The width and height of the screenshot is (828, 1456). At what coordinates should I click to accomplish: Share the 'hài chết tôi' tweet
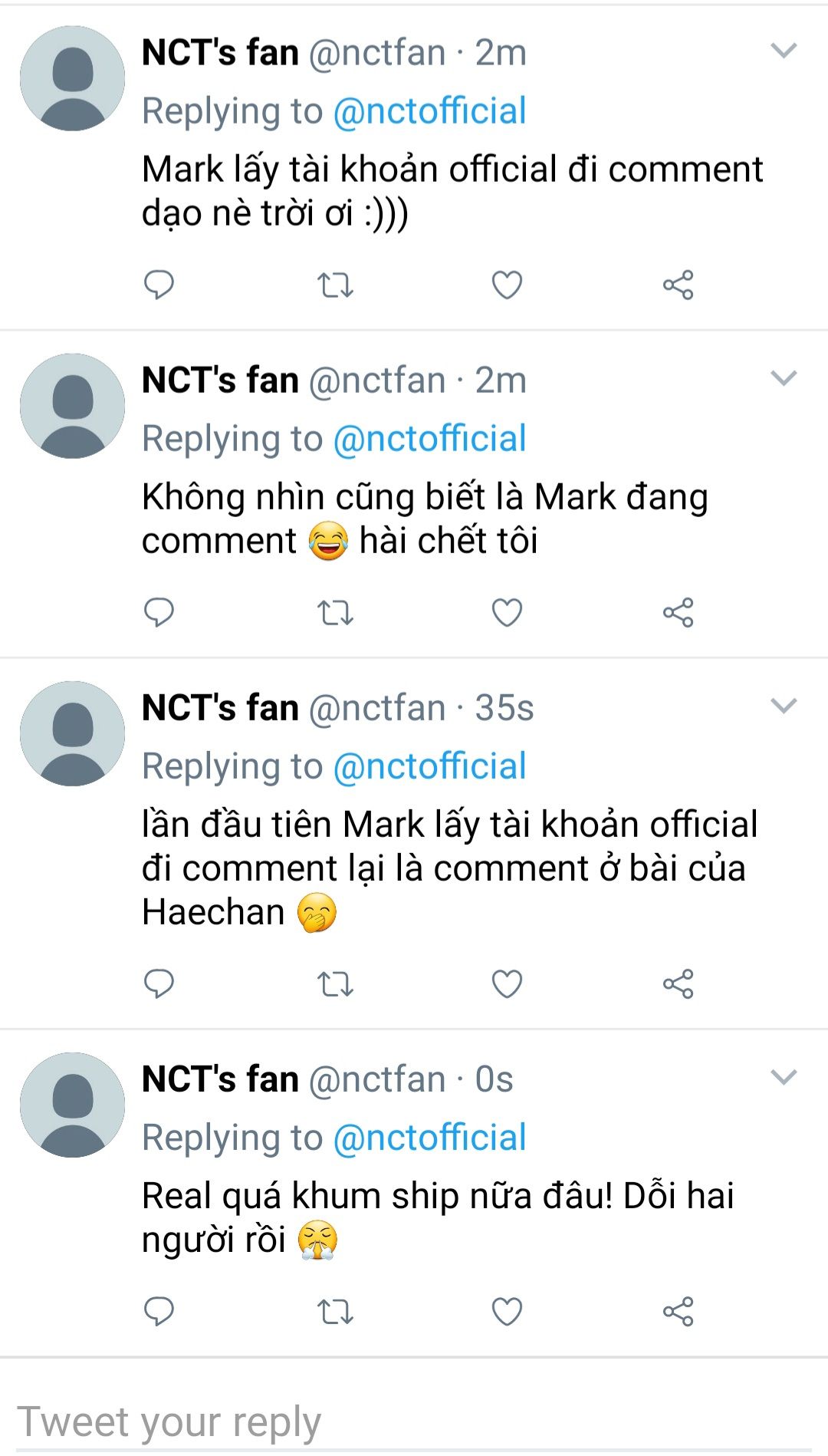pos(678,612)
